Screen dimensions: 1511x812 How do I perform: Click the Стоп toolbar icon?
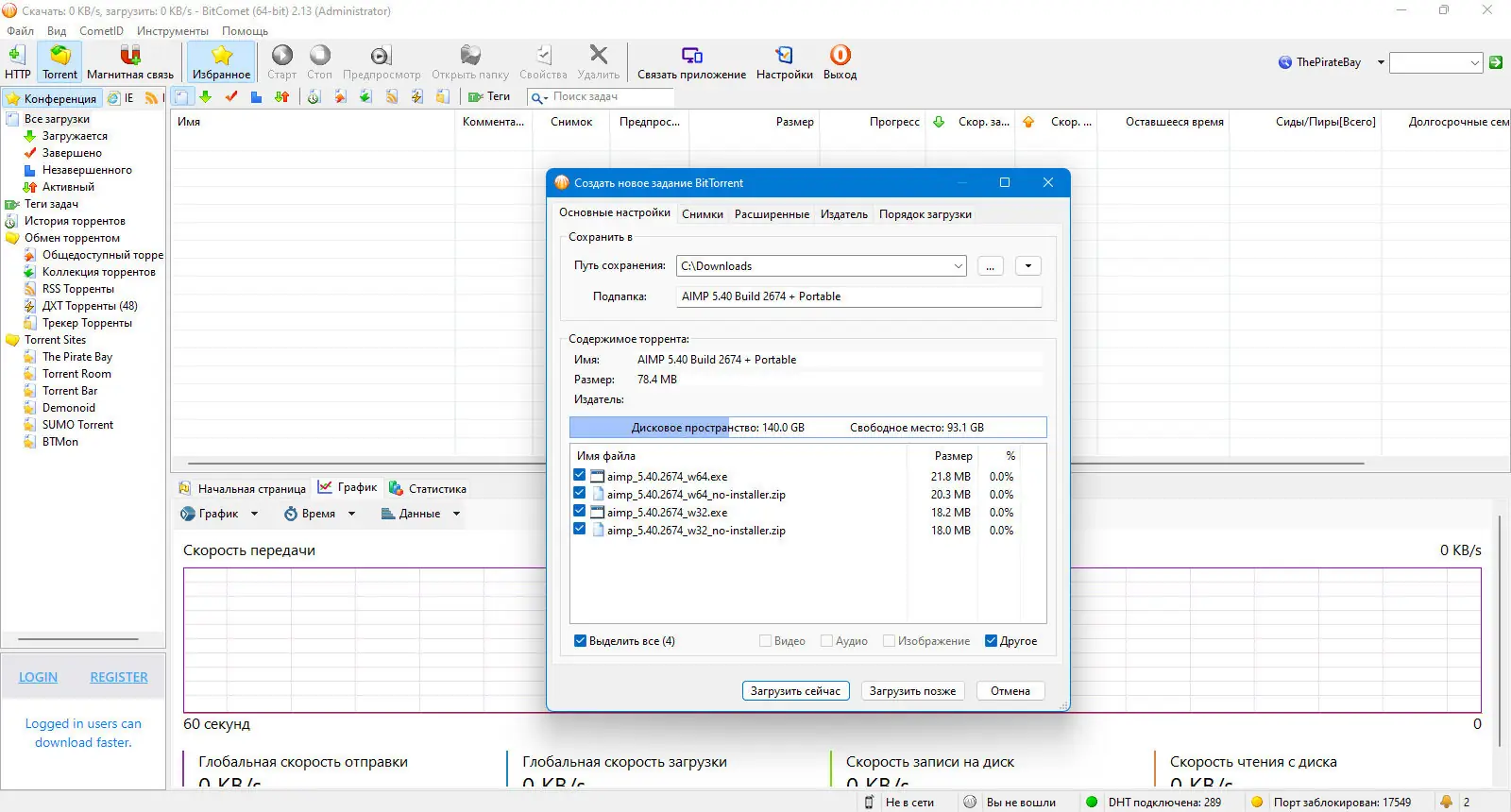pyautogui.click(x=320, y=55)
